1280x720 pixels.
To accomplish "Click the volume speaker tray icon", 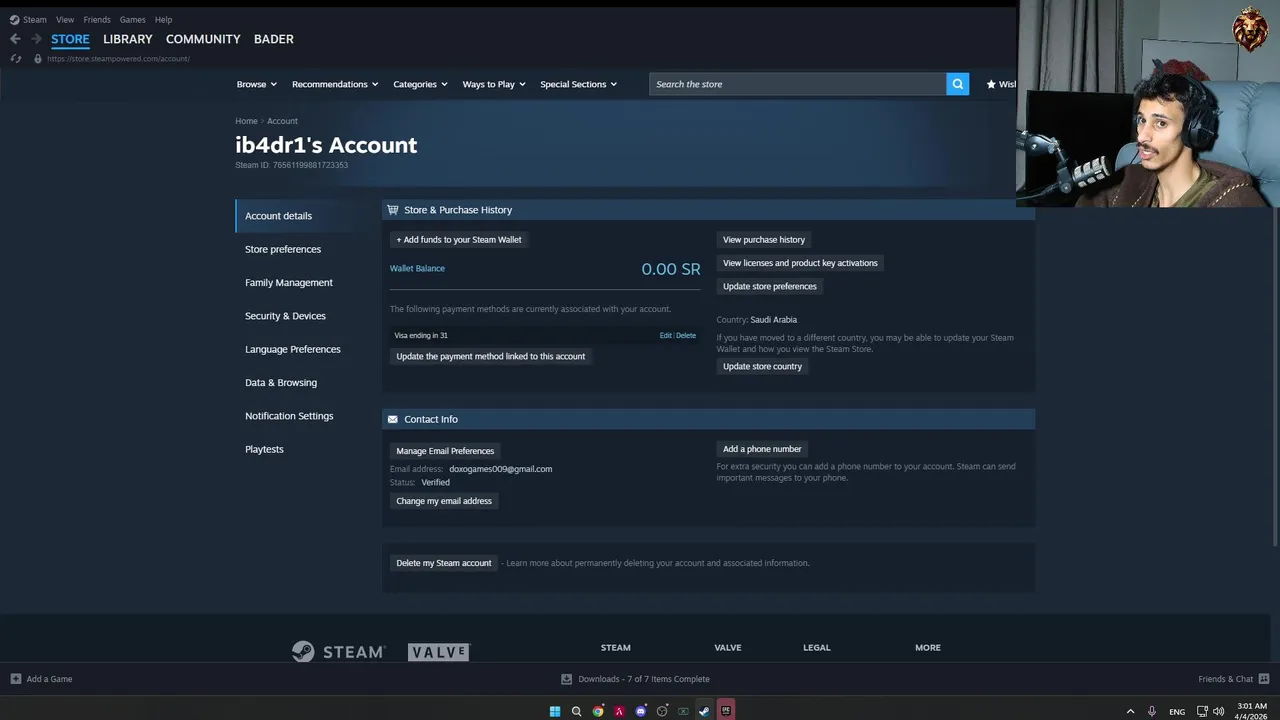I will pyautogui.click(x=1219, y=711).
